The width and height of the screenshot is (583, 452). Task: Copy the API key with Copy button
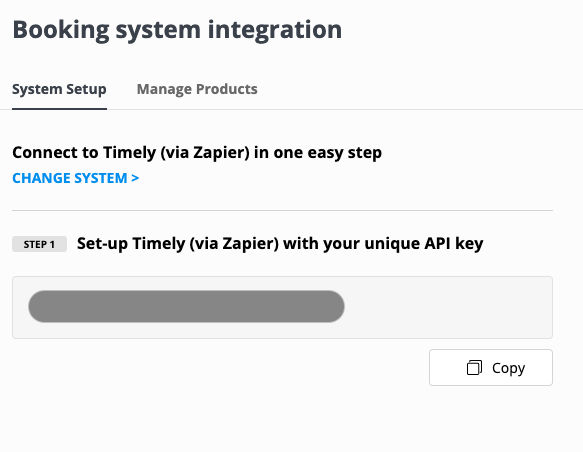(x=491, y=367)
